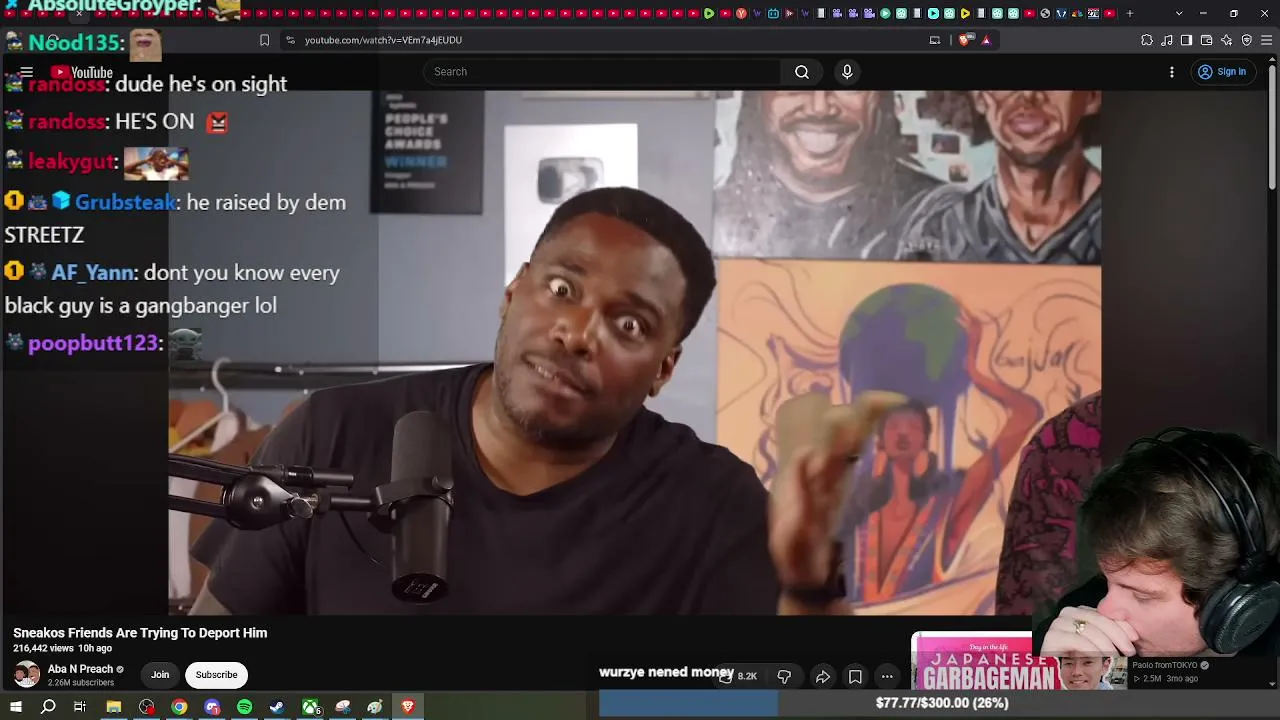Subscribe to Aba N Preach
Viewport: 1280px width, 720px height.
pos(216,675)
